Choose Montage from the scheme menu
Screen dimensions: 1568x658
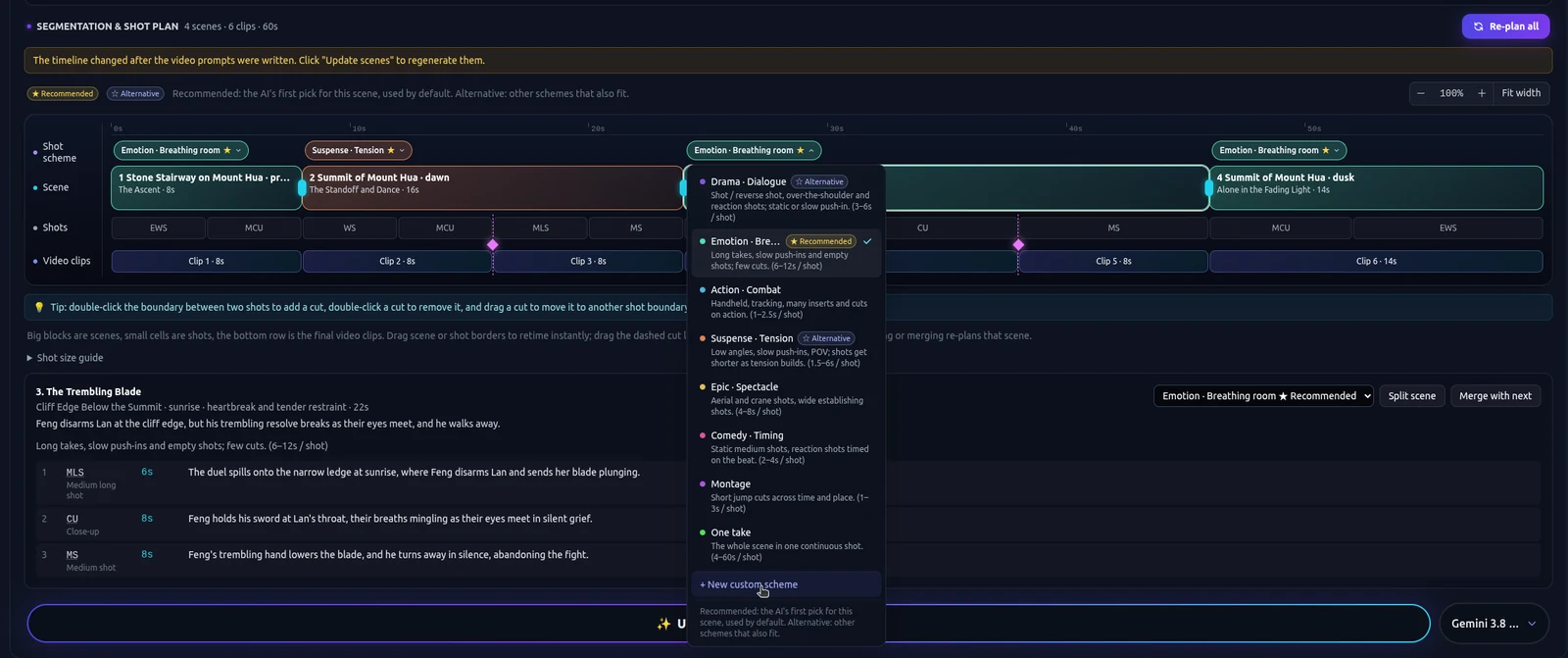pos(787,496)
